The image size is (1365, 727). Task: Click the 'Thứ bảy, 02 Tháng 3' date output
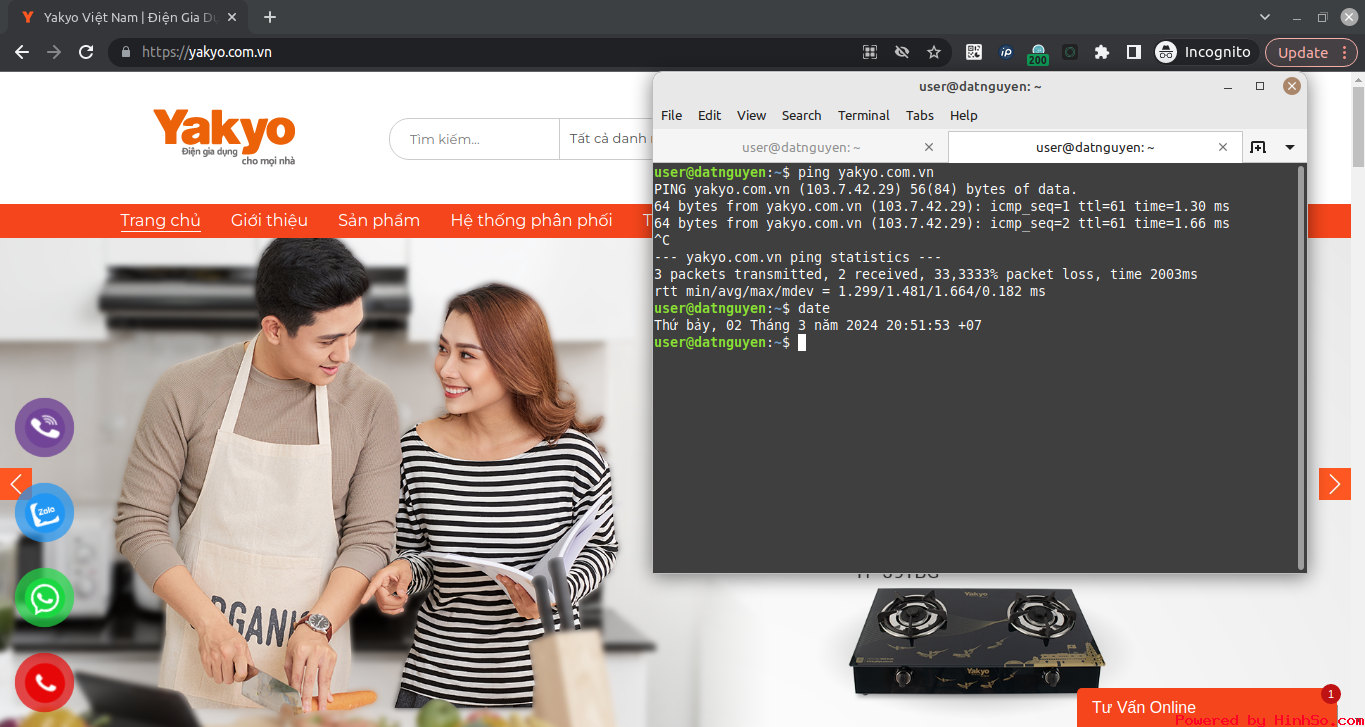click(x=818, y=325)
